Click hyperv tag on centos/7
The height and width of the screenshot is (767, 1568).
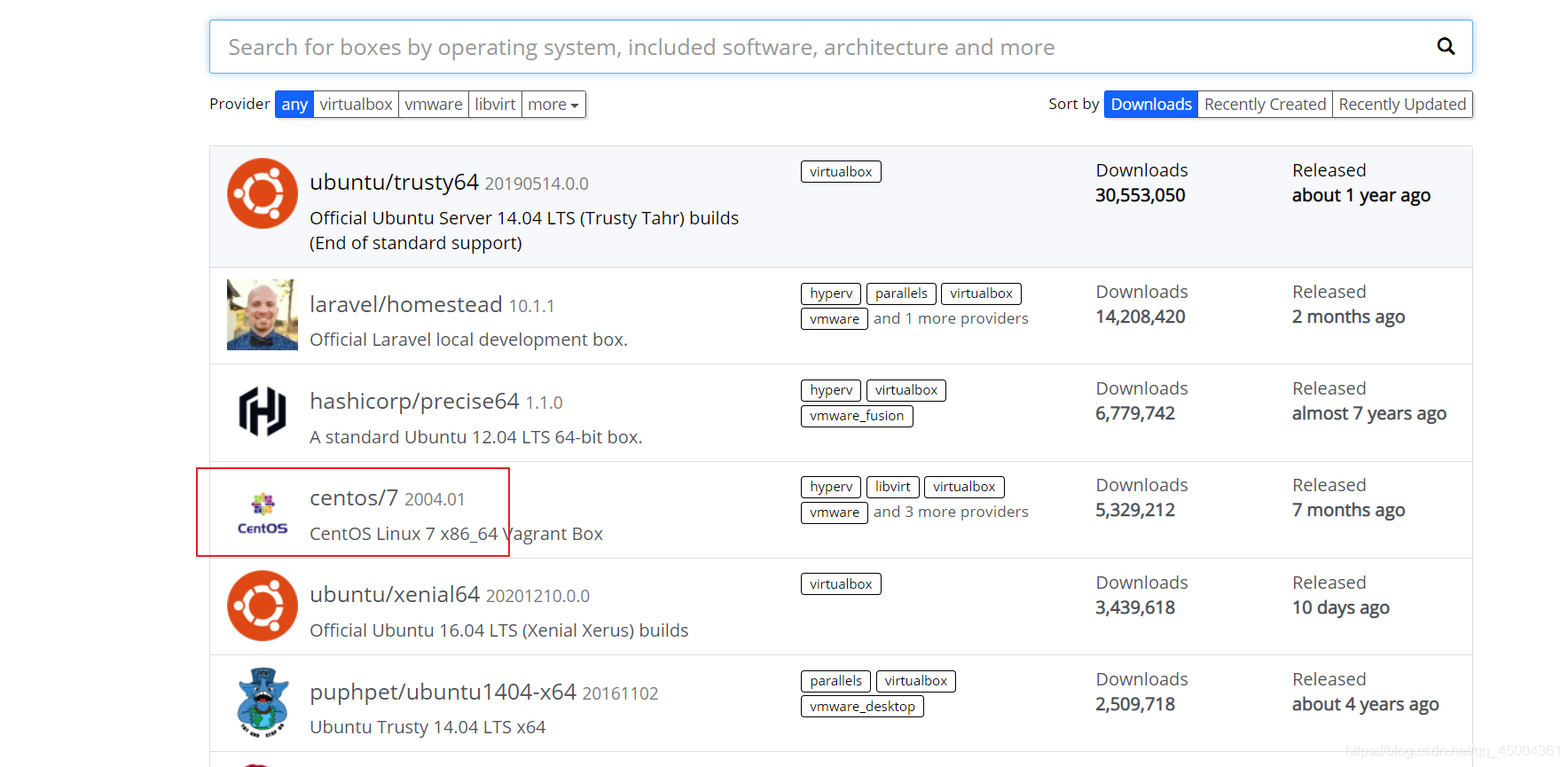coord(831,487)
